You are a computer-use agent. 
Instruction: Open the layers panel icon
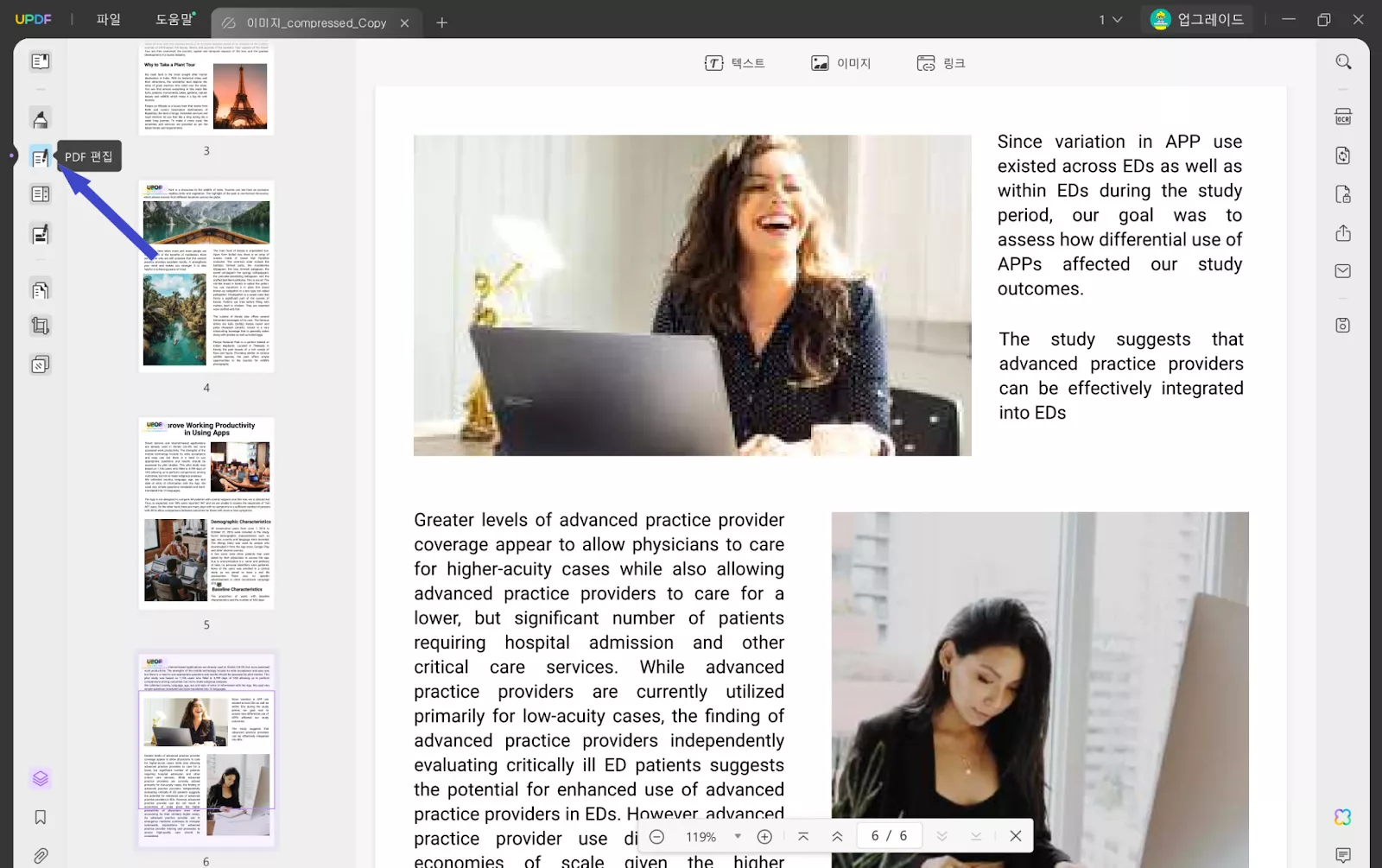pos(41,779)
